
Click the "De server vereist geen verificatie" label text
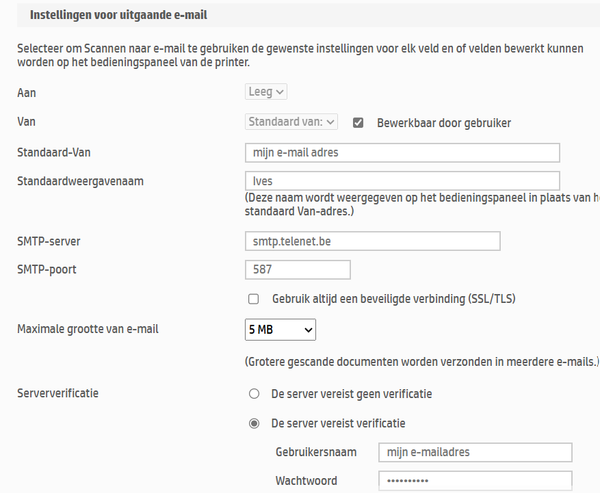tap(352, 393)
